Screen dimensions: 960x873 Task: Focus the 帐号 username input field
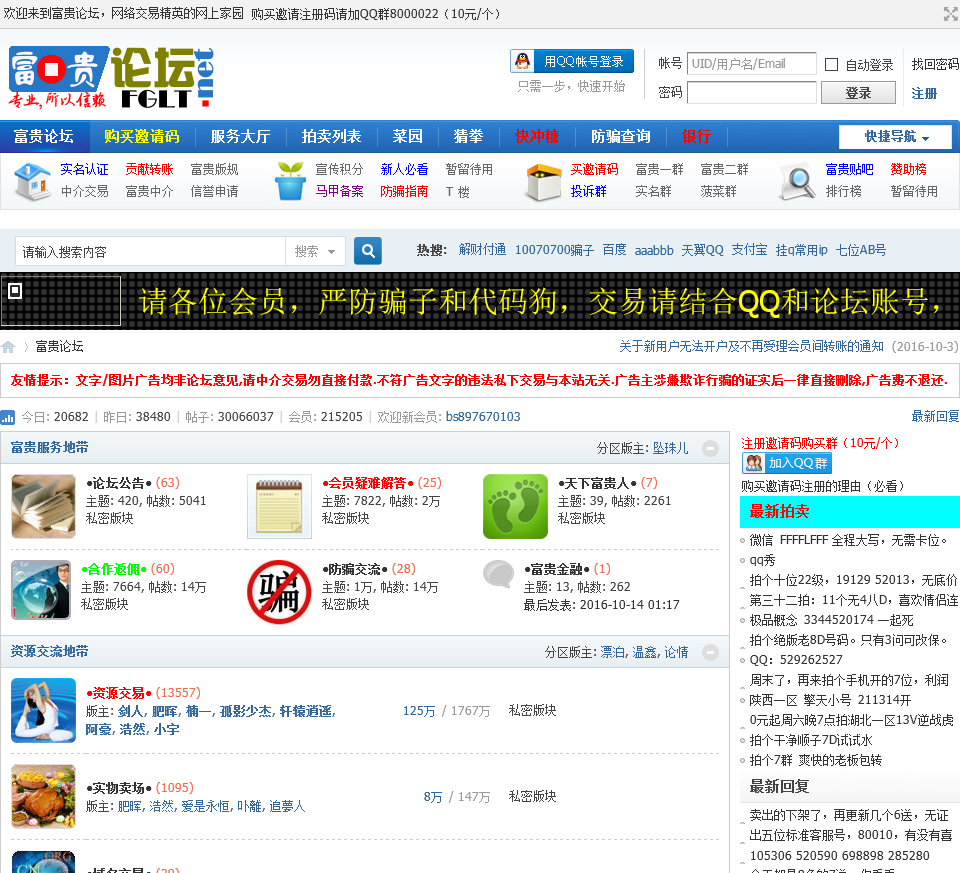pyautogui.click(x=752, y=64)
